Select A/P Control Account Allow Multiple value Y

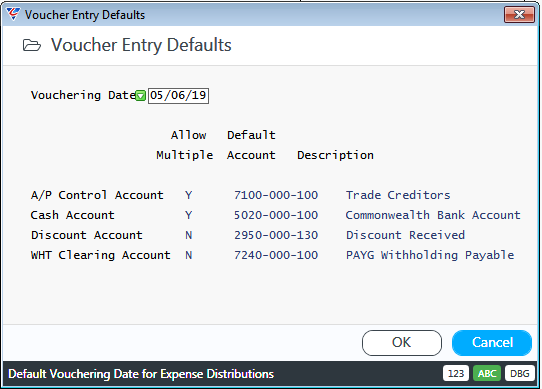click(188, 195)
